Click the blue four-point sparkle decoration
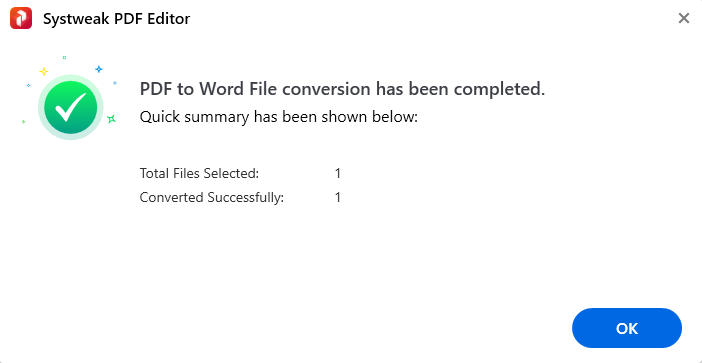The width and height of the screenshot is (702, 363). [x=98, y=69]
